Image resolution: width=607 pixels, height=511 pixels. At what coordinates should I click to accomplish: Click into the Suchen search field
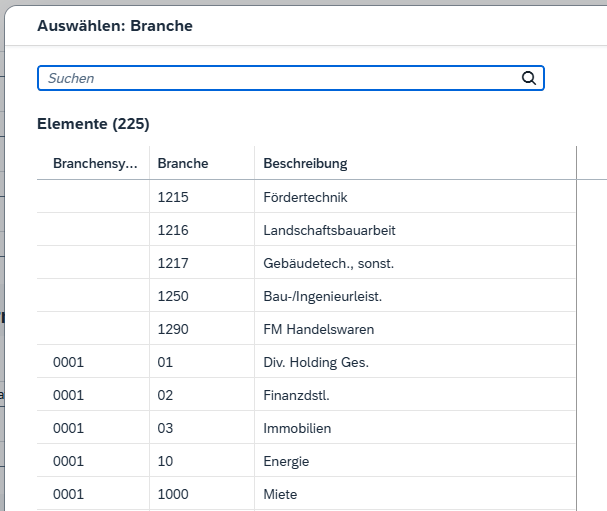(x=280, y=78)
